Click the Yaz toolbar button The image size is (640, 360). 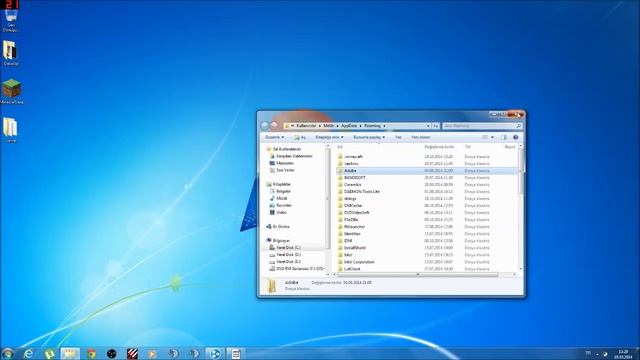(x=398, y=137)
